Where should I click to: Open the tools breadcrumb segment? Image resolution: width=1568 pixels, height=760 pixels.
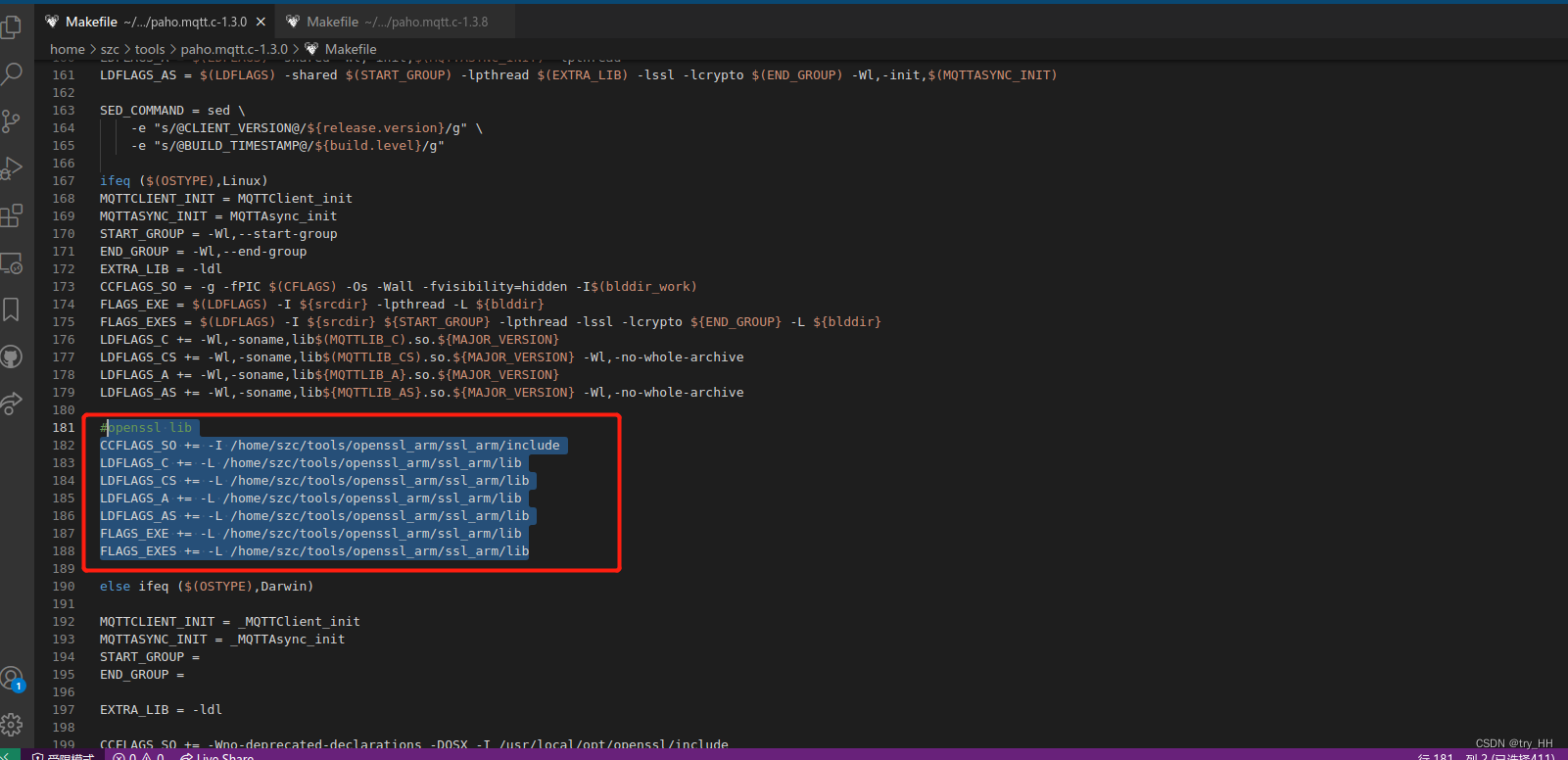[x=150, y=49]
